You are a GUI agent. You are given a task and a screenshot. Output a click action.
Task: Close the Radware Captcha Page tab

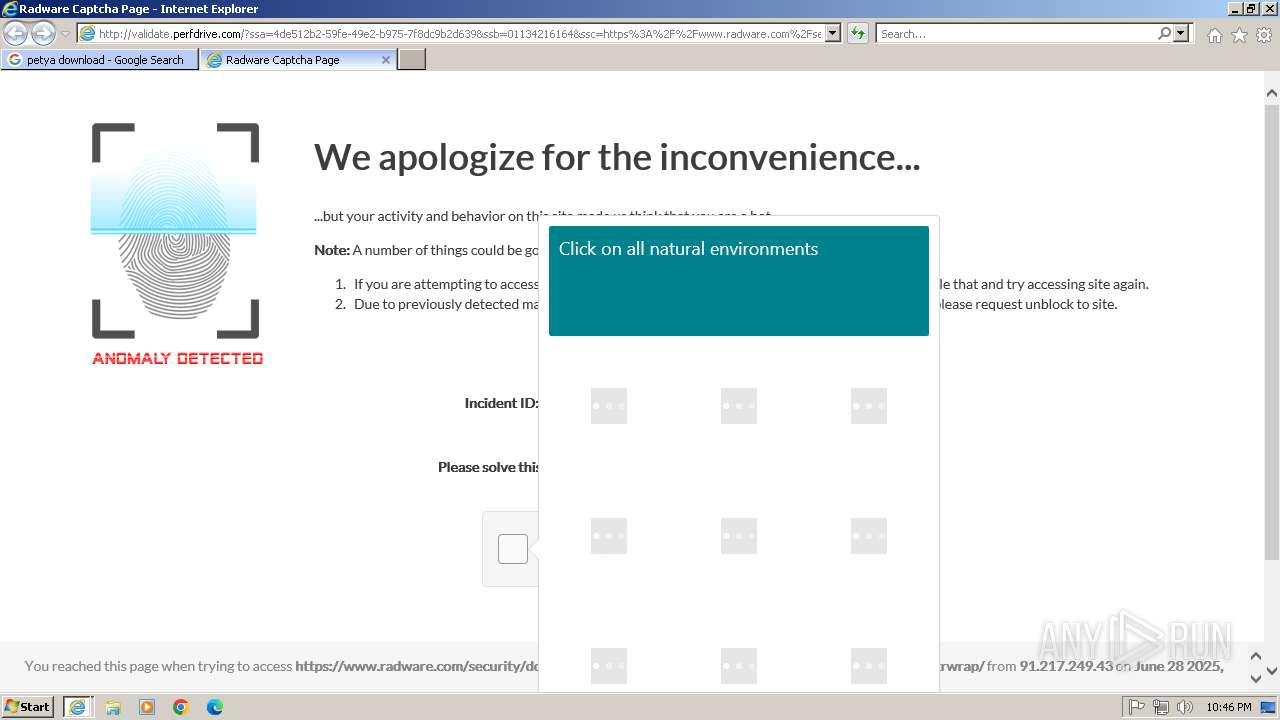(x=386, y=60)
